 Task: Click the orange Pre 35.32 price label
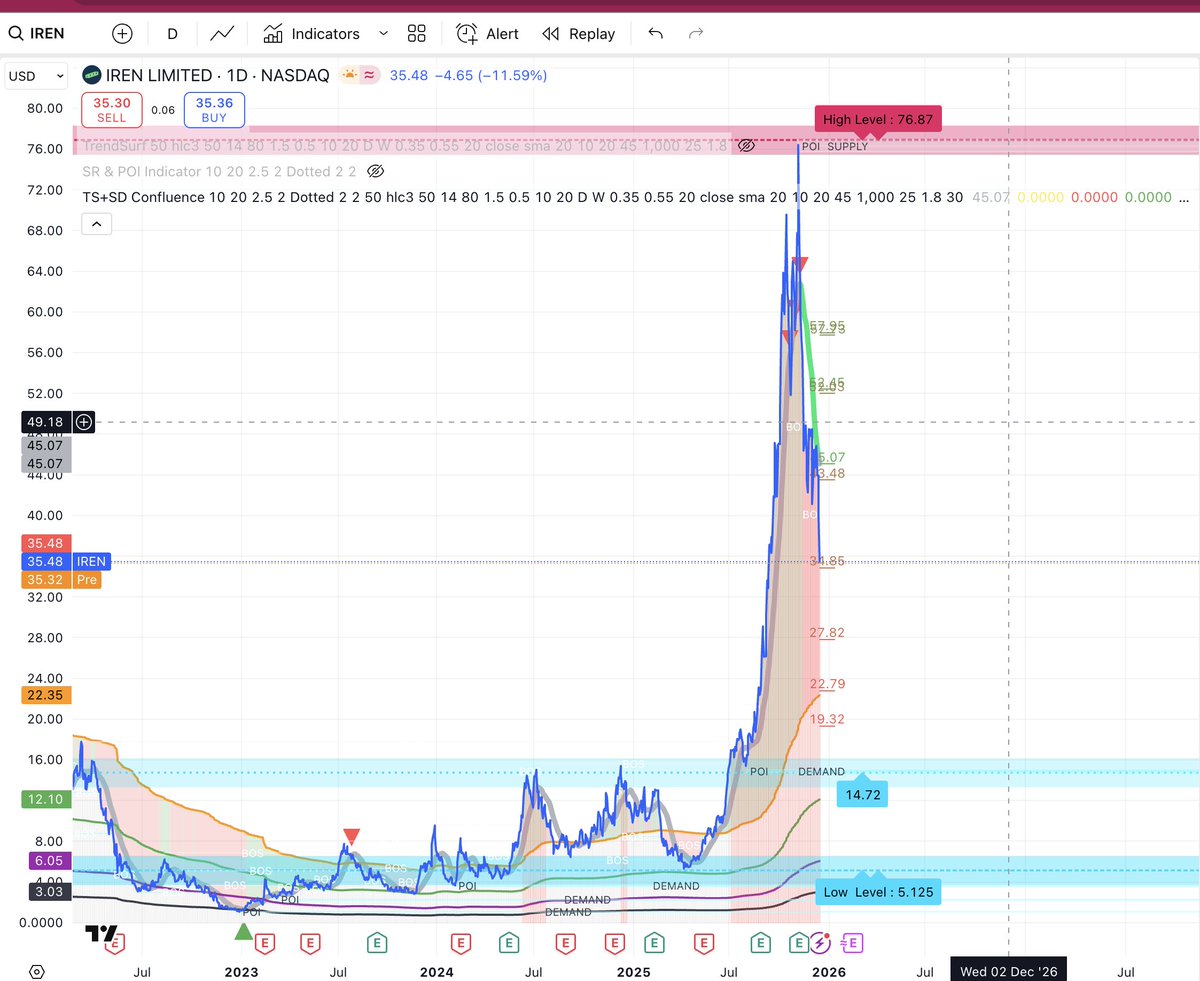coord(61,580)
